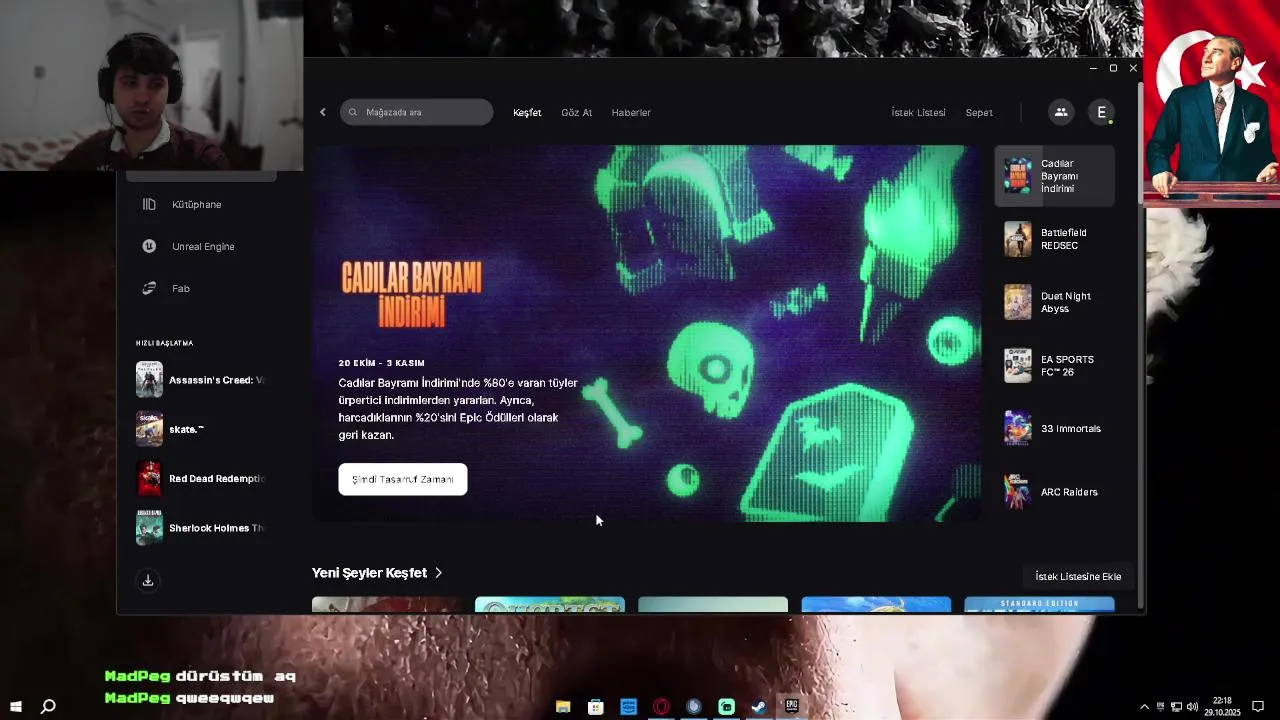
Task: Open Kütüphane in the sidebar
Action: pyautogui.click(x=196, y=204)
